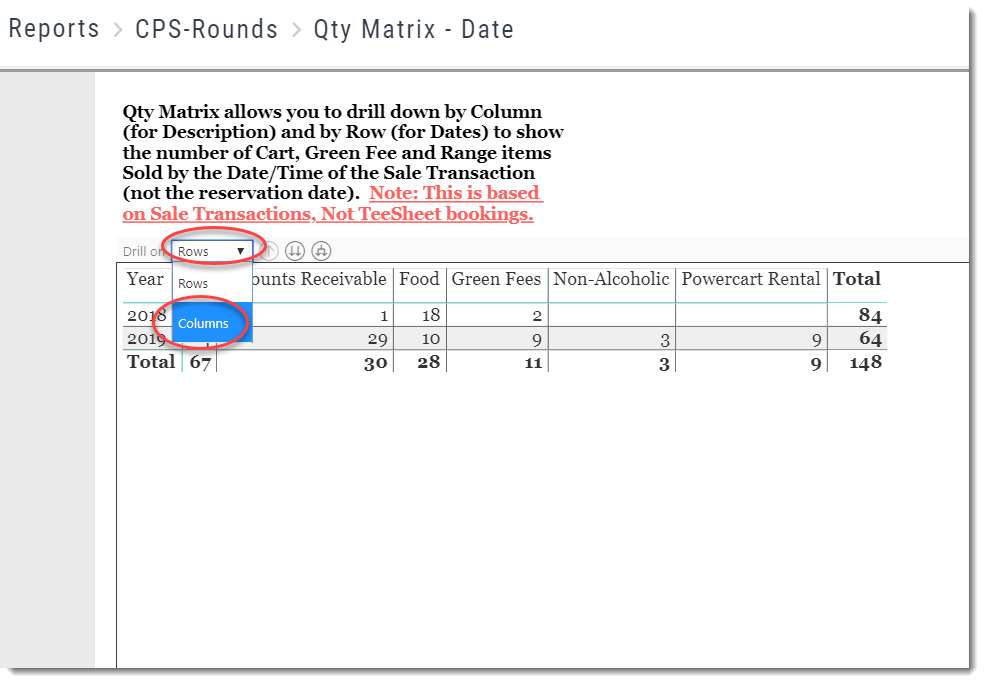The image size is (984, 683).
Task: Click the Powercart Rental column header
Action: (x=751, y=279)
